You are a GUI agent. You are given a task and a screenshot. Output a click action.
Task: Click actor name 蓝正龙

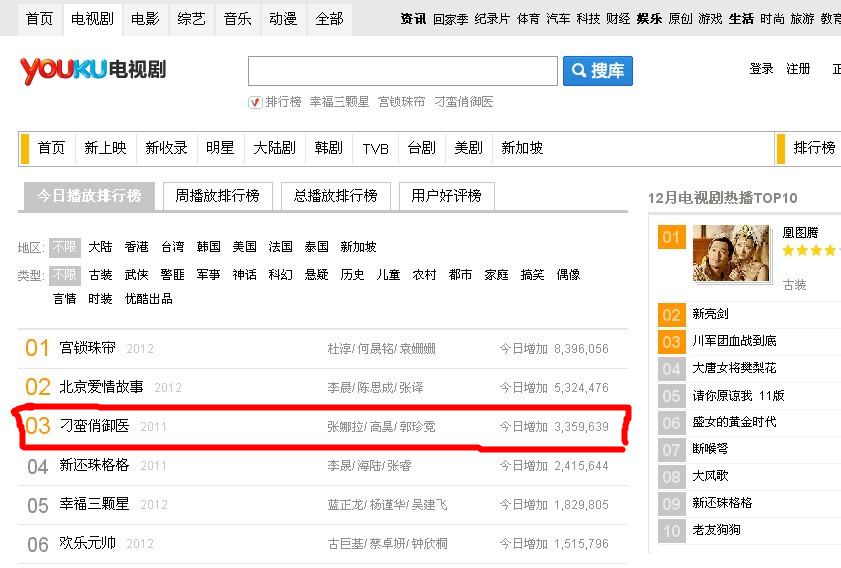345,505
